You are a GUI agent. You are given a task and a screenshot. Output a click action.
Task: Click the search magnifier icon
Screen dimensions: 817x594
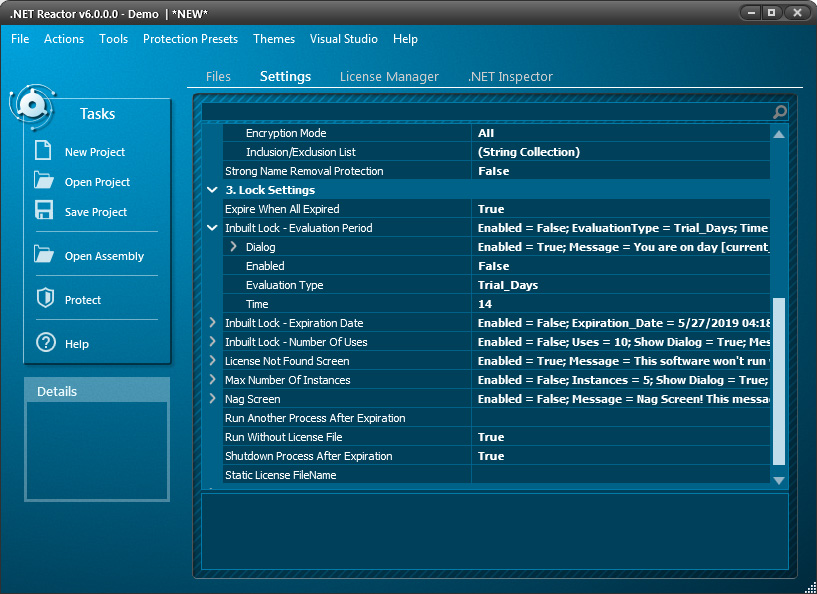779,112
